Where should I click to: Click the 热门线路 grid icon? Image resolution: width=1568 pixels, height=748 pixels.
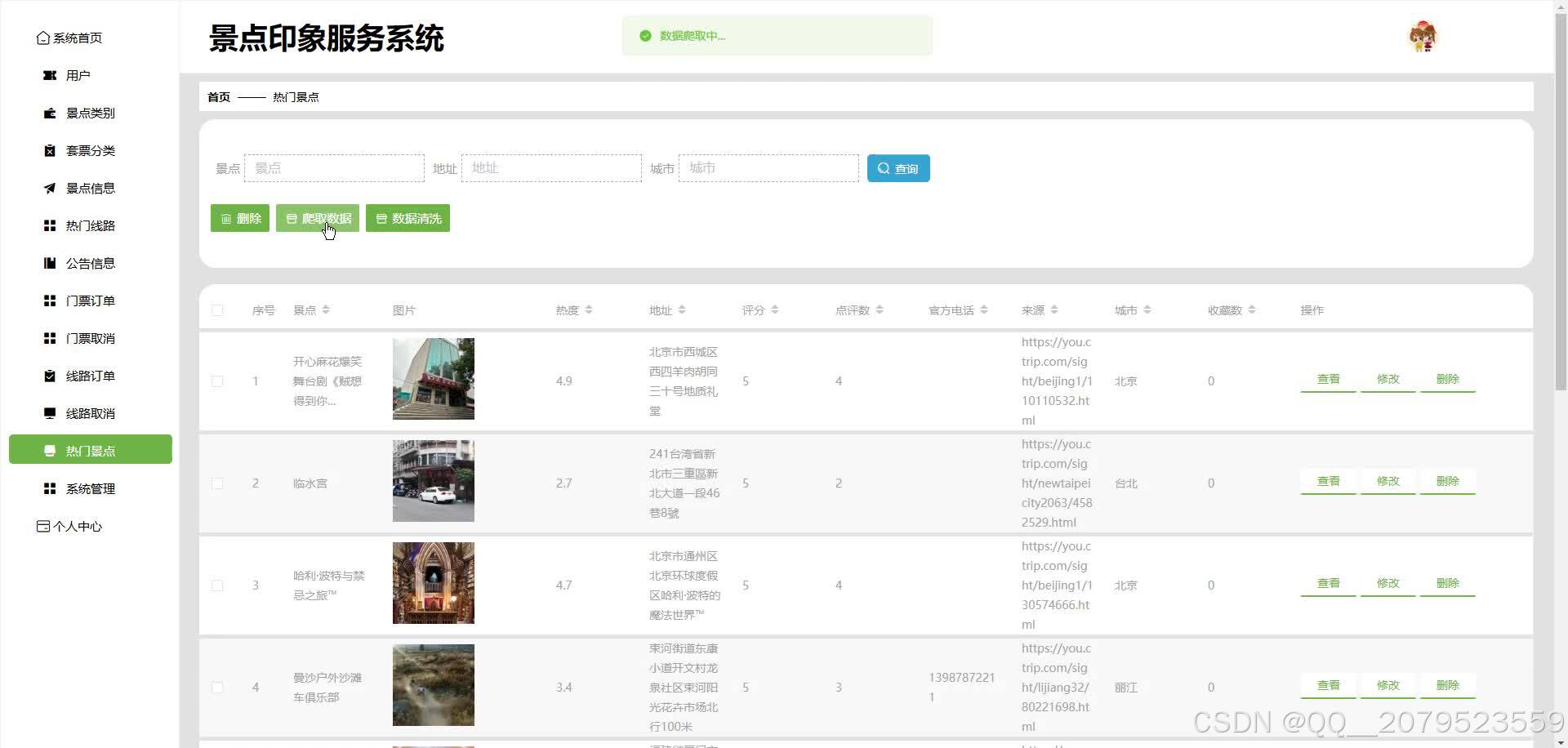tap(50, 226)
